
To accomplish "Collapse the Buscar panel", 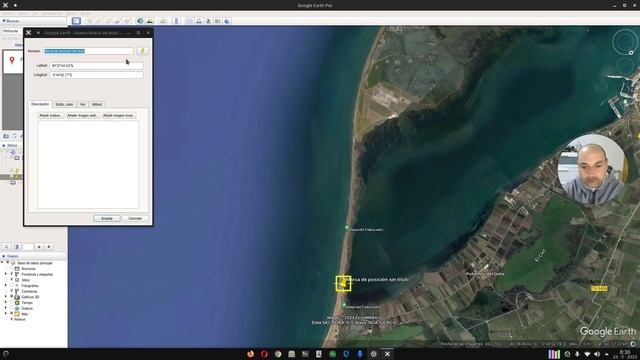I will (x=4, y=21).
